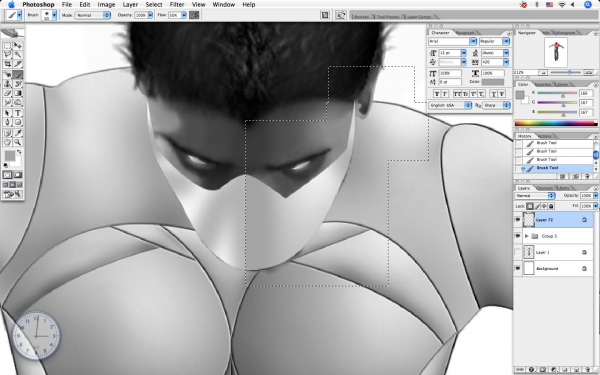
Task: Open the Flow dropdown in options bar
Action: (x=184, y=15)
